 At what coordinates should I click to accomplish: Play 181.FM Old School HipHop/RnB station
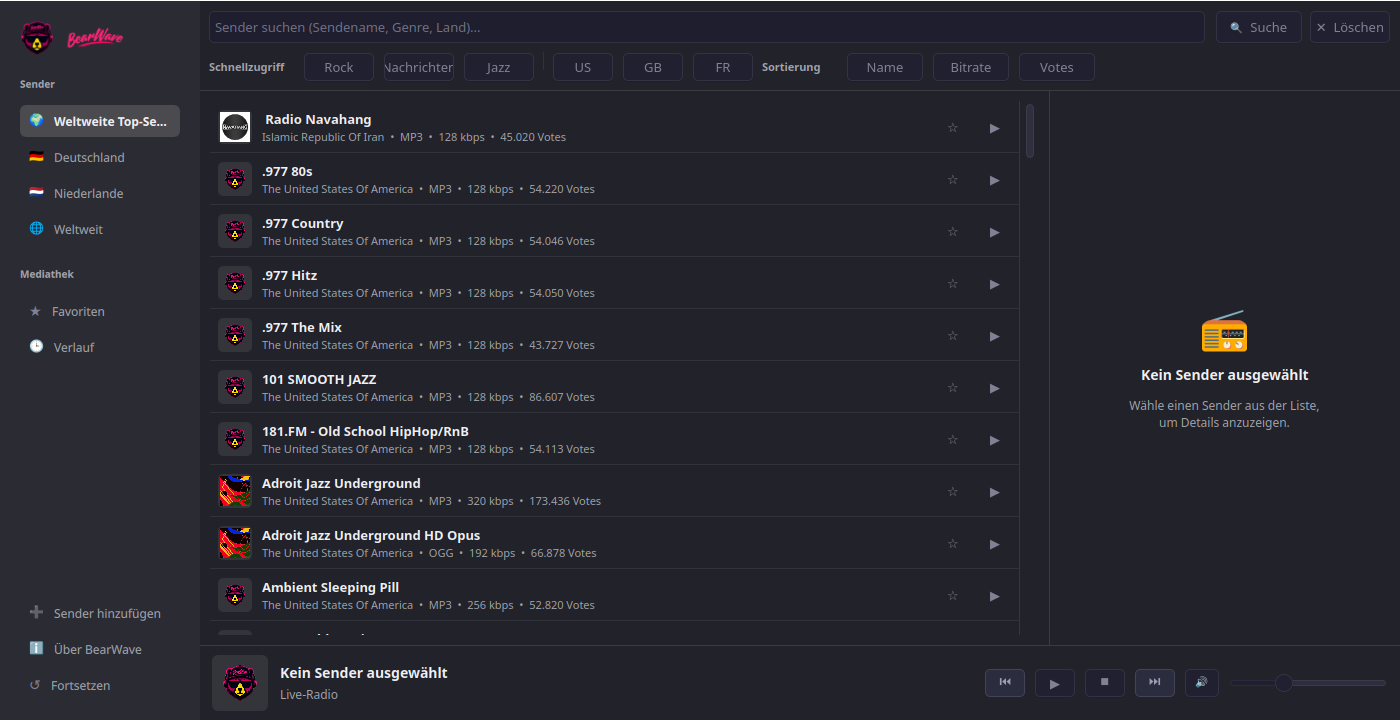(x=994, y=440)
